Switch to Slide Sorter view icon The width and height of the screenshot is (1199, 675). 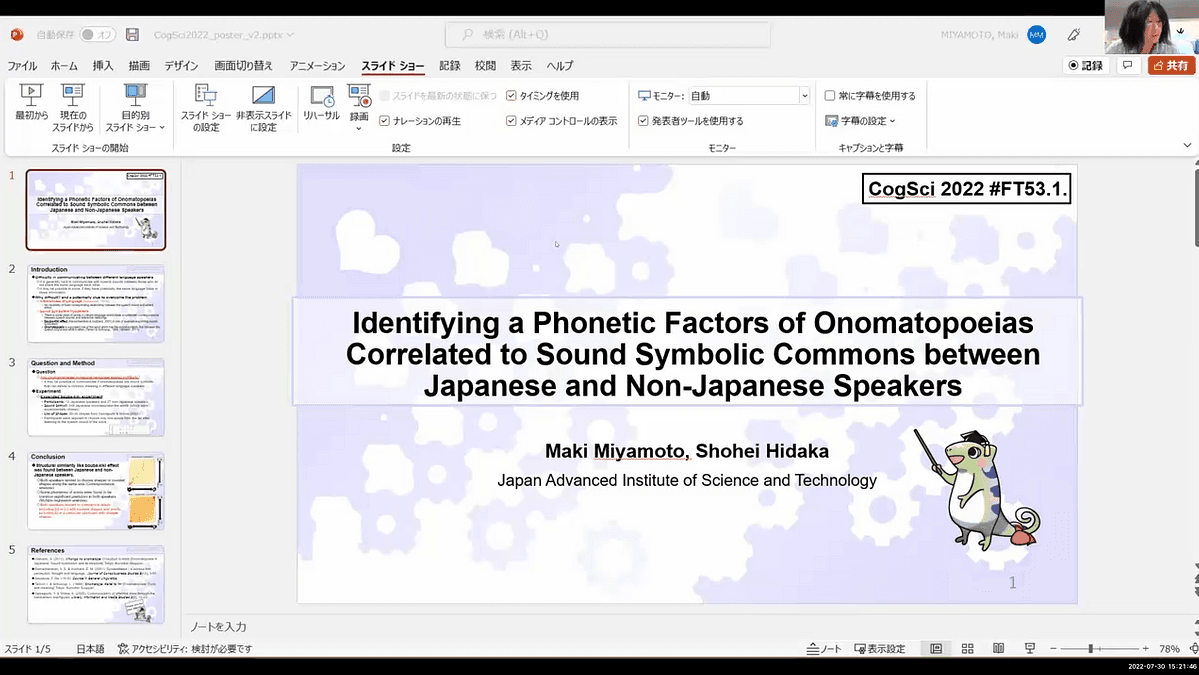click(x=967, y=649)
